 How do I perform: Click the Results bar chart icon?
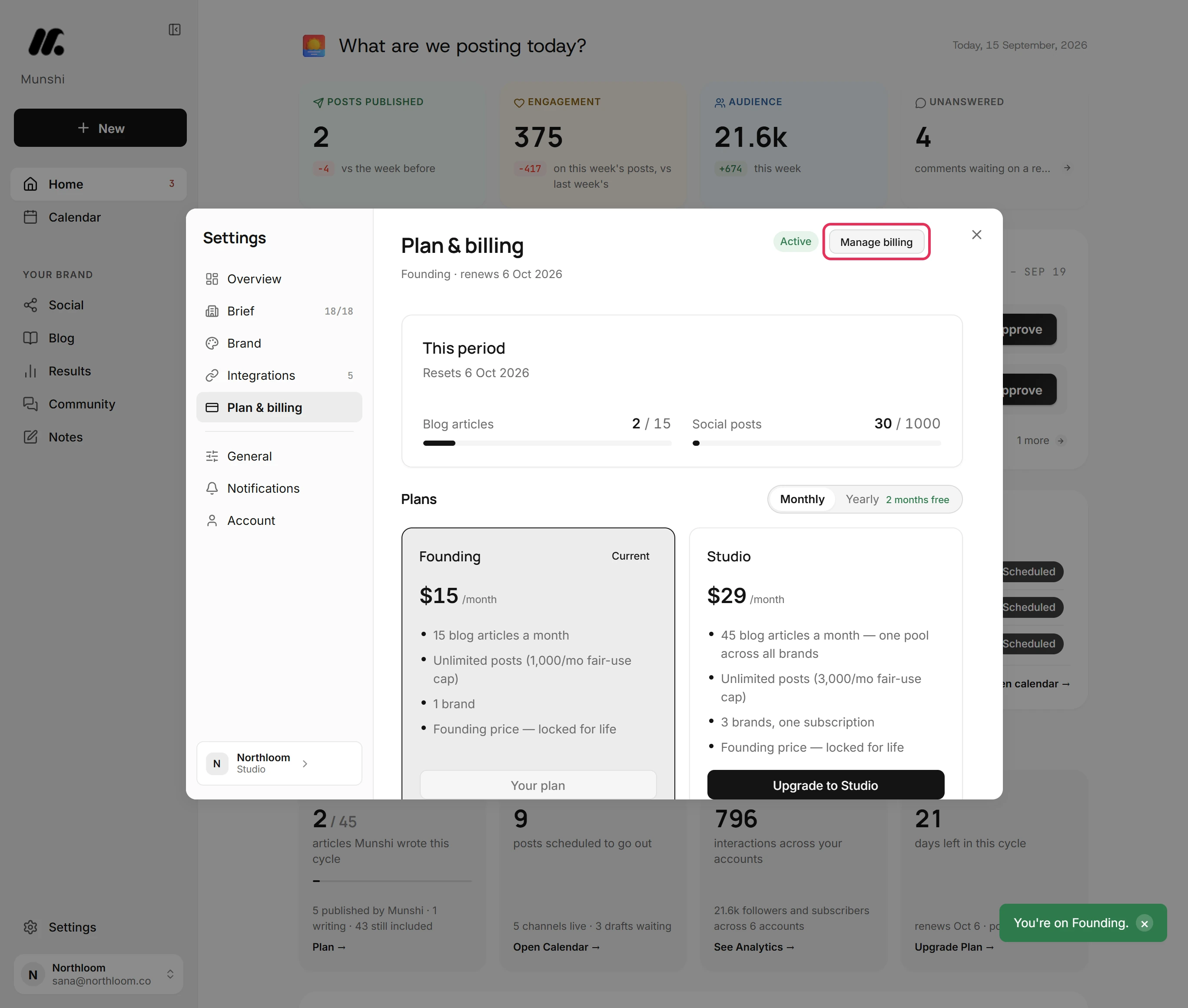coord(30,371)
